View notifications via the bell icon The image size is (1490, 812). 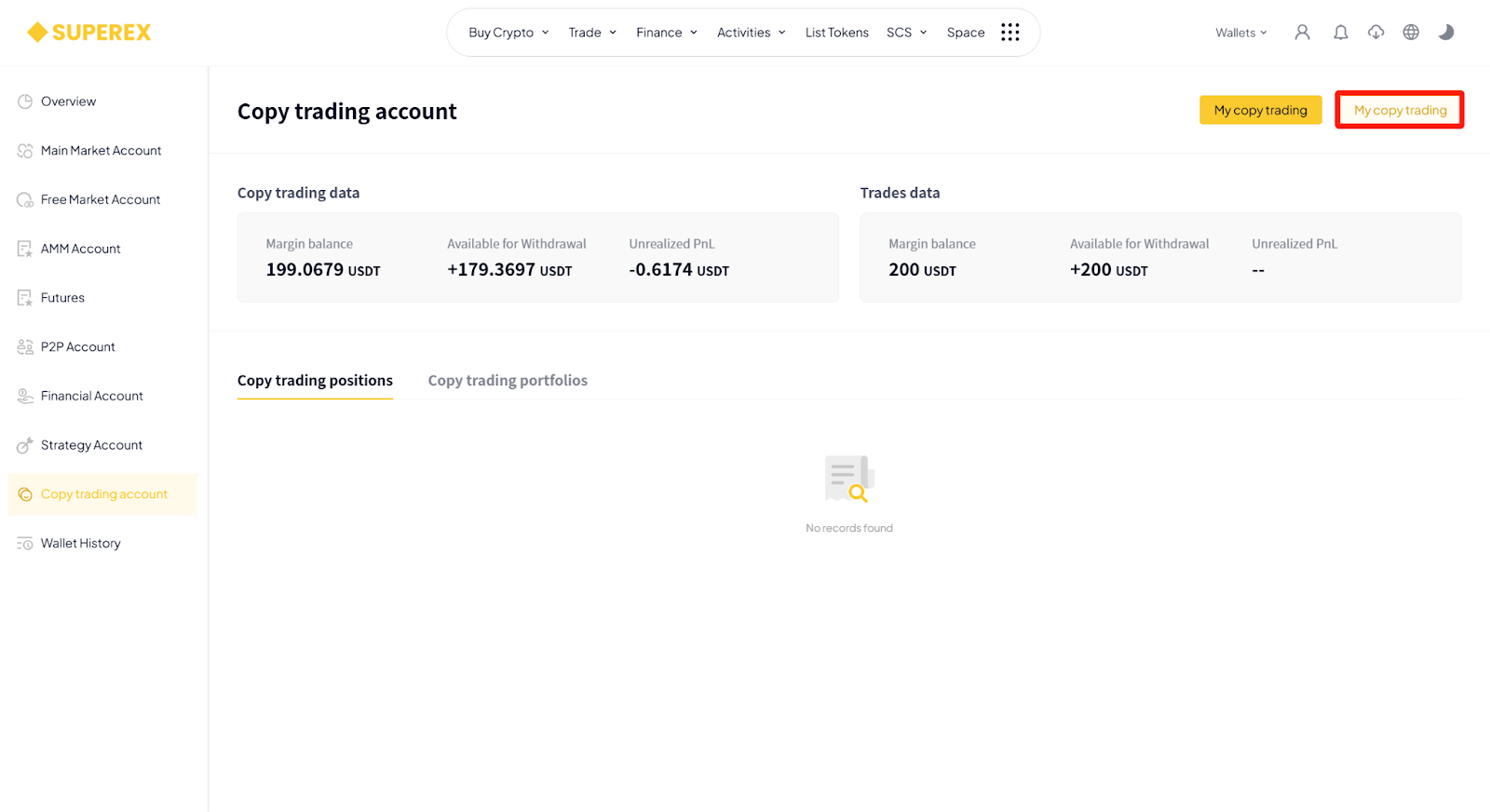tap(1340, 33)
